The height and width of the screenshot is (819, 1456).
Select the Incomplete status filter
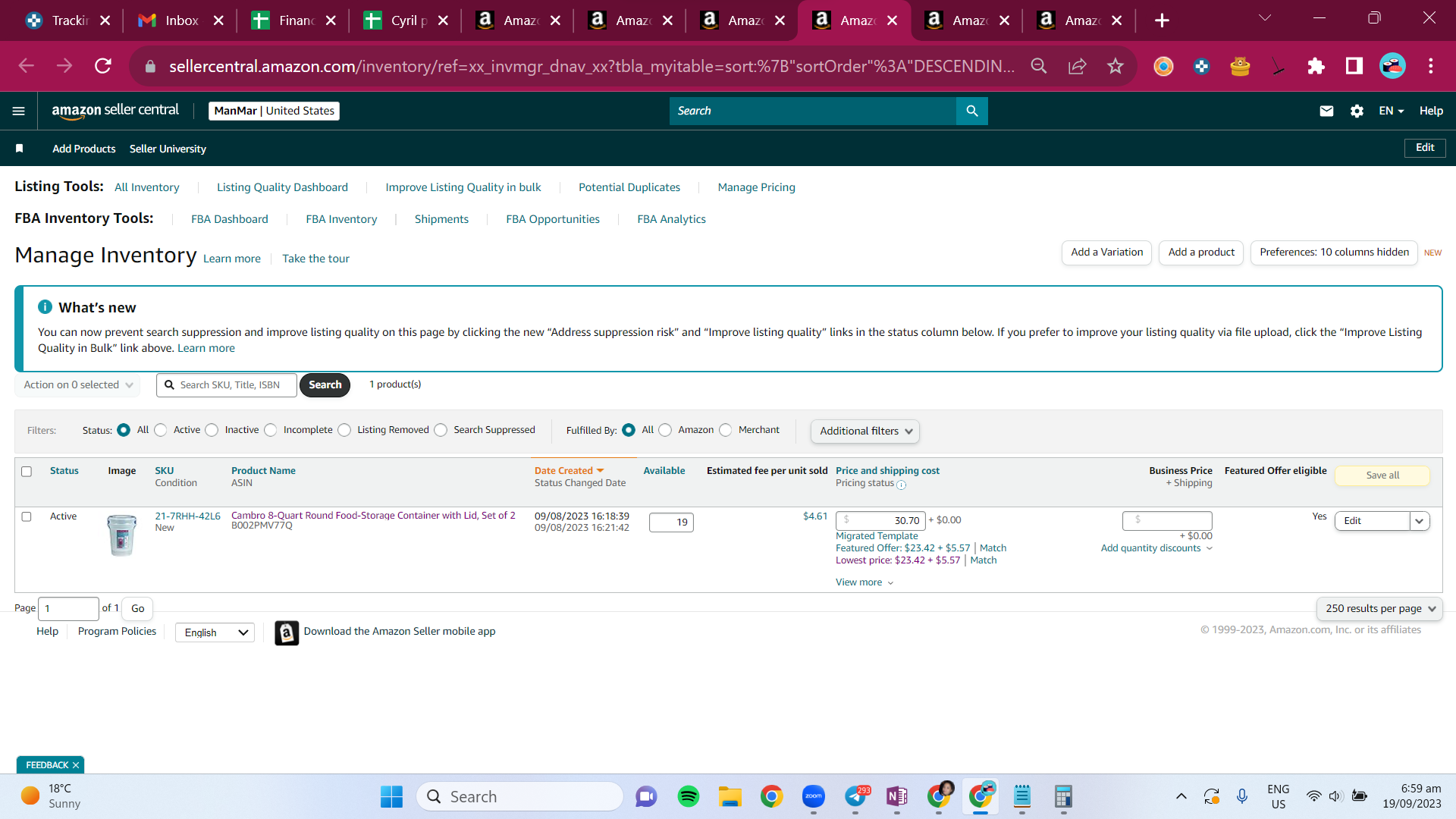click(x=271, y=430)
